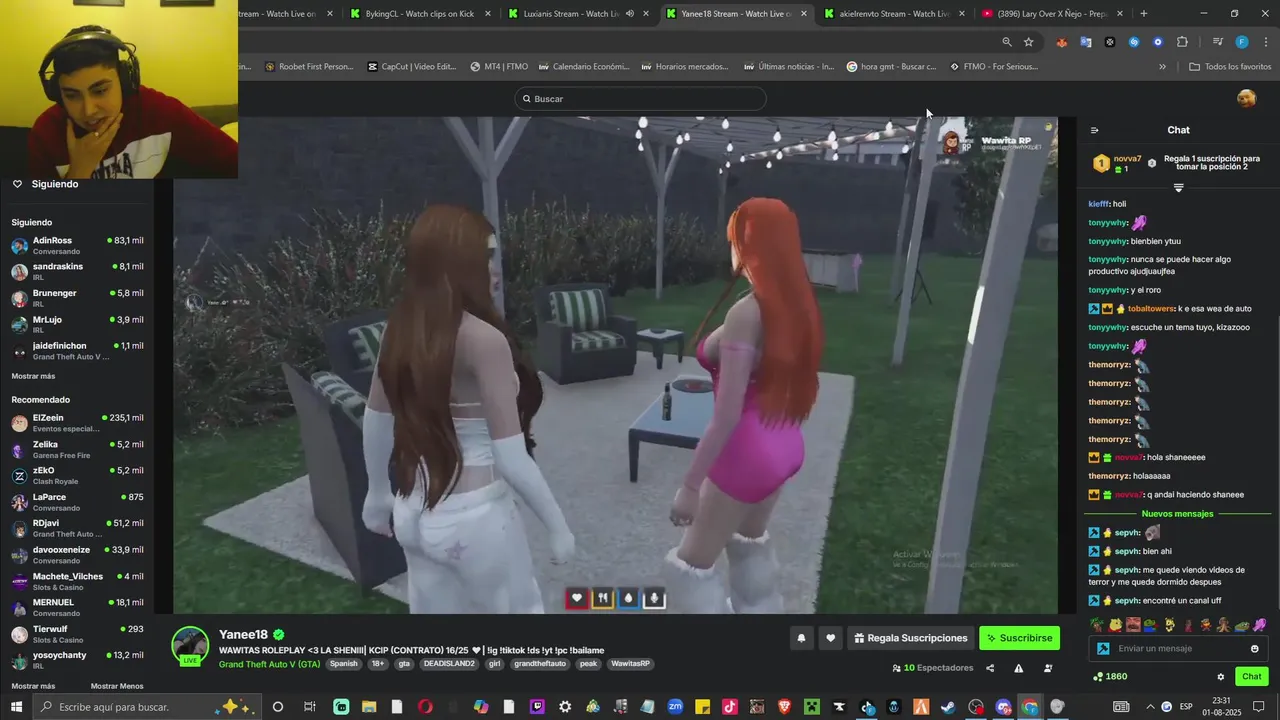
Task: Open Roobet First Person bookmark
Action: [309, 67]
